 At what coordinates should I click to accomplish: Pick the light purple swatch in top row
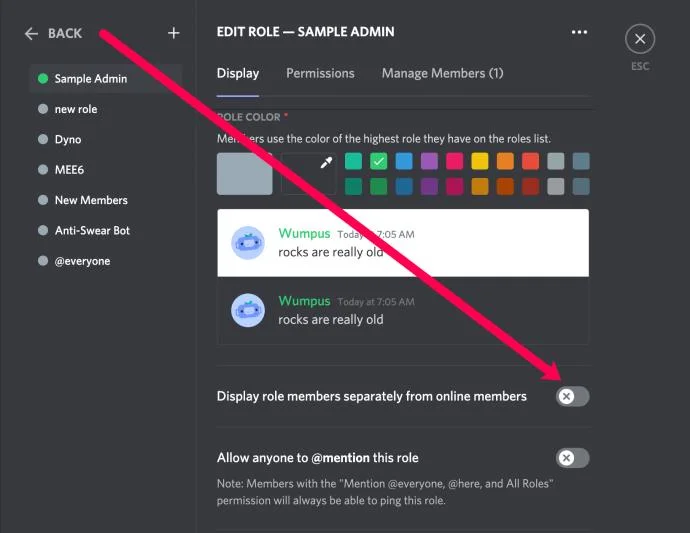point(429,161)
